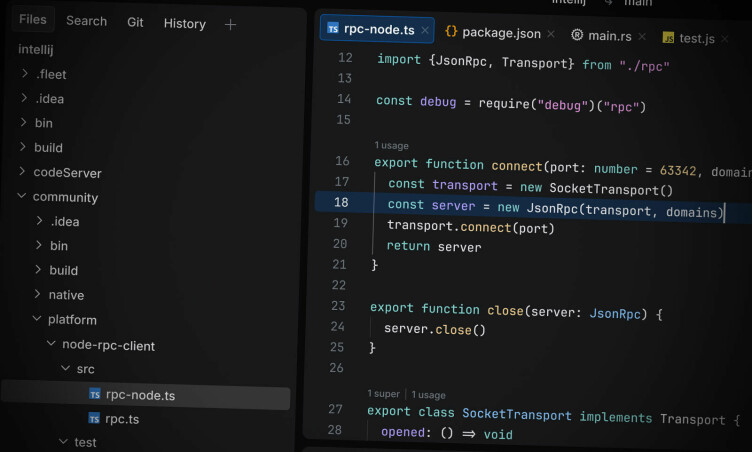Click the "./rpc" import path string
This screenshot has height=452, width=752.
644,66
